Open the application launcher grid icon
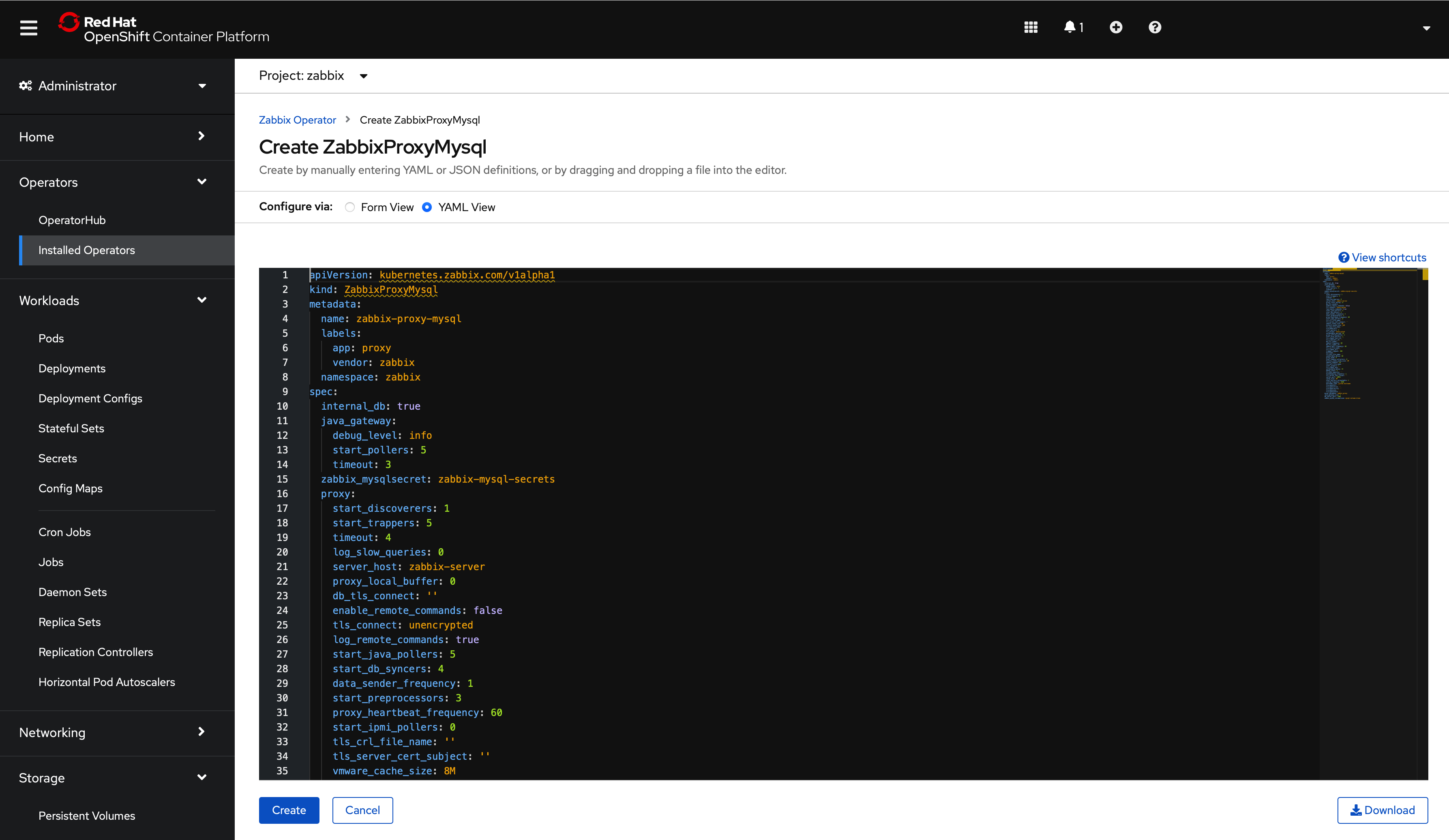The image size is (1449, 840). [x=1031, y=28]
